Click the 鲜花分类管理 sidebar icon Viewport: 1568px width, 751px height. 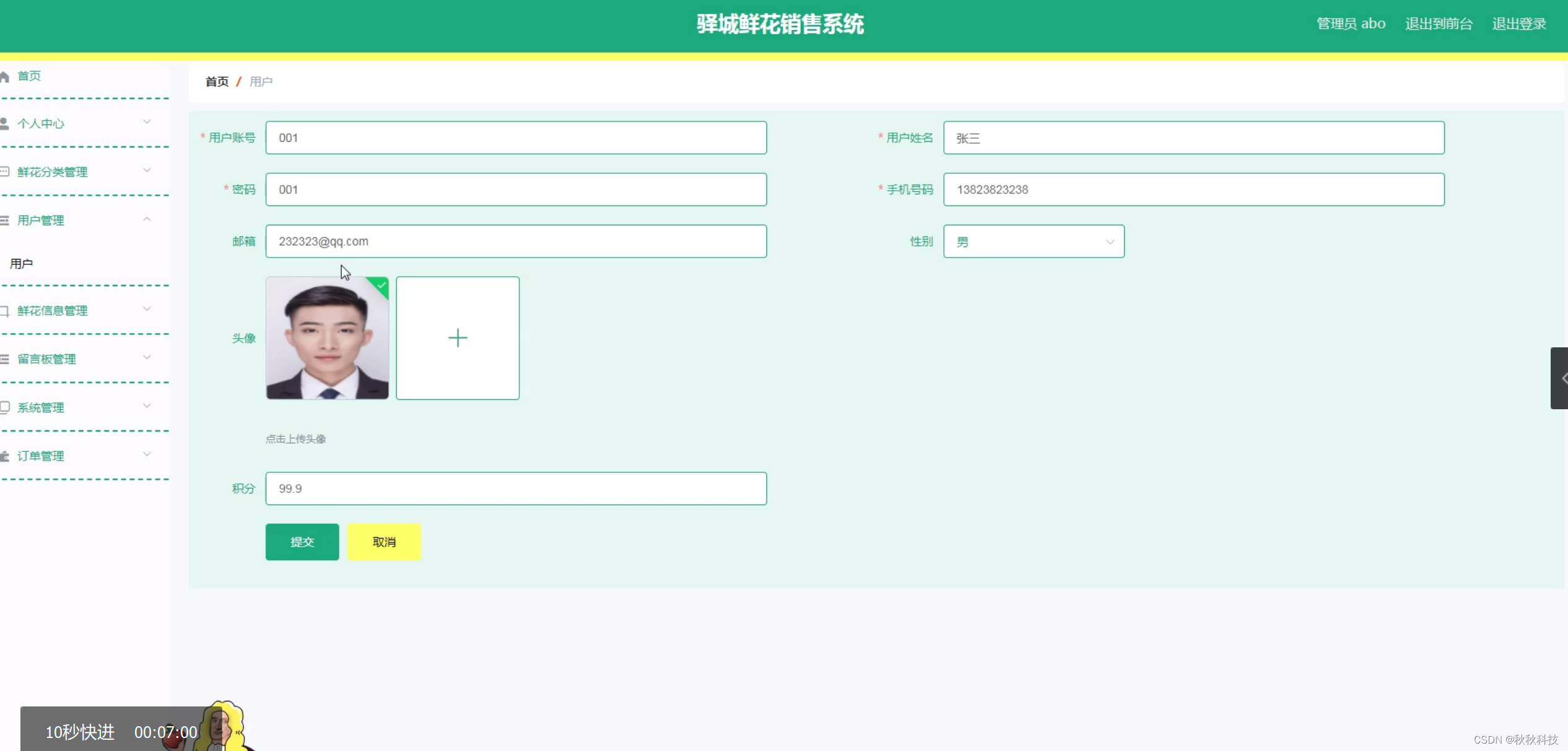pyautogui.click(x=4, y=172)
